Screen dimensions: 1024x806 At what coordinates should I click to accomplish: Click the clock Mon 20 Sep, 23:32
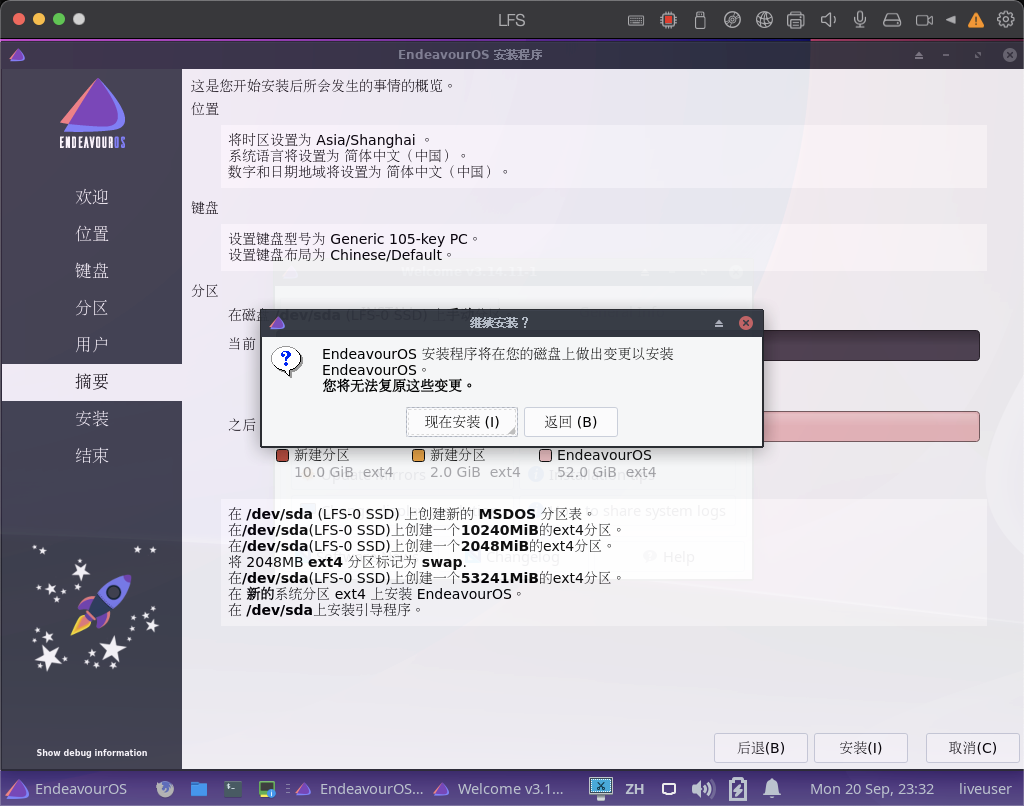(872, 789)
